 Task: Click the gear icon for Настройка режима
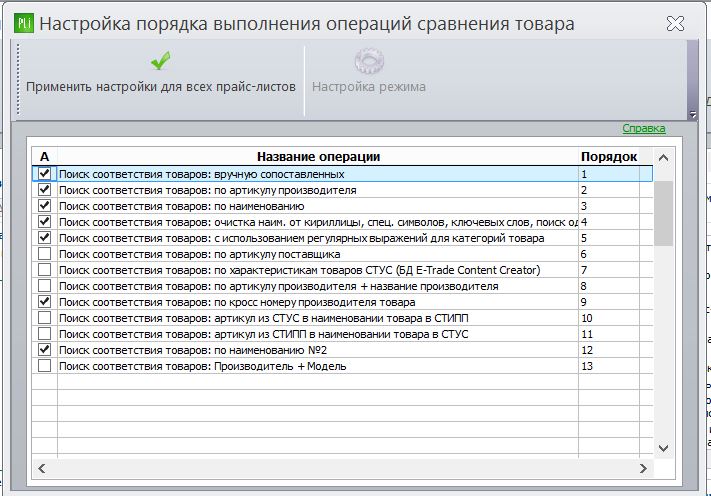pyautogui.click(x=369, y=61)
